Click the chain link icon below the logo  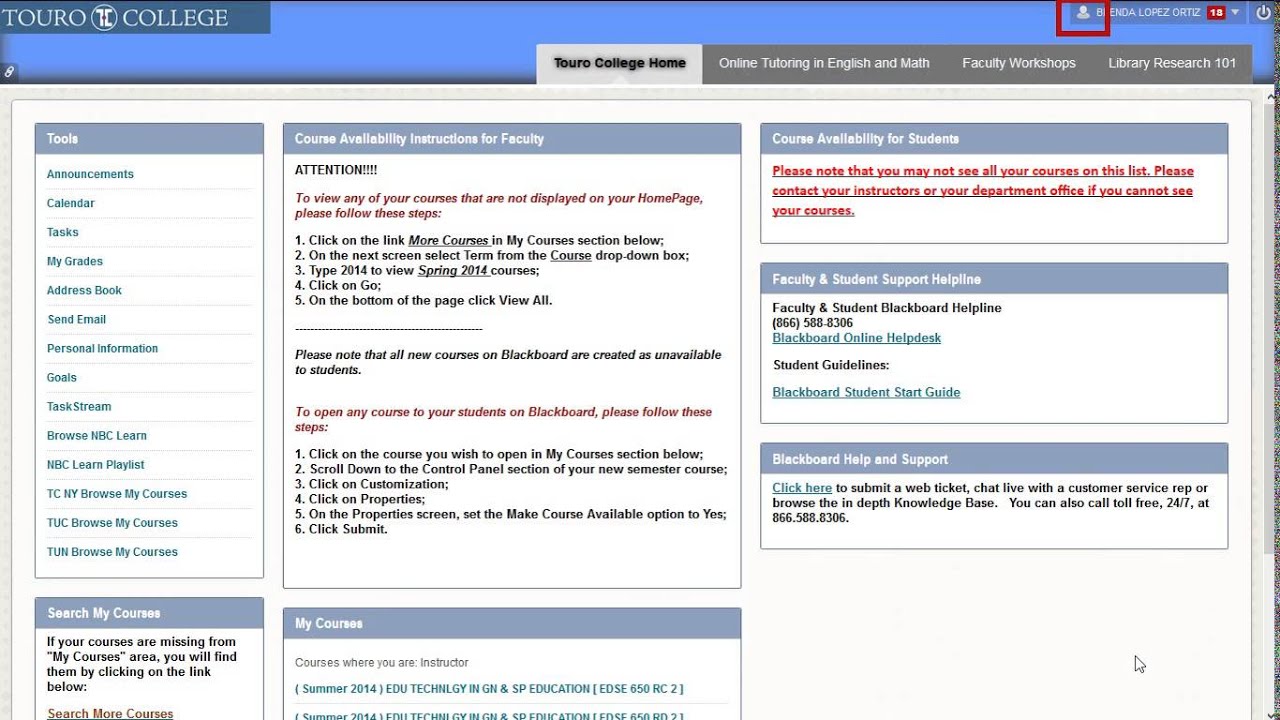point(9,72)
